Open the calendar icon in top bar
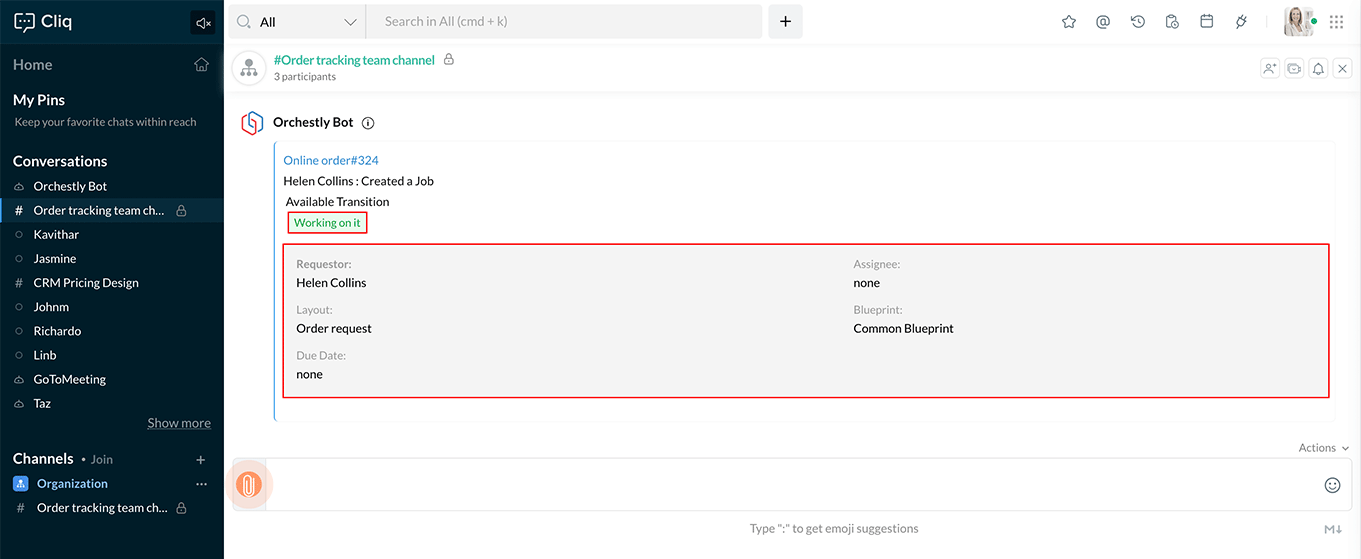The image size is (1361, 559). point(1207,22)
